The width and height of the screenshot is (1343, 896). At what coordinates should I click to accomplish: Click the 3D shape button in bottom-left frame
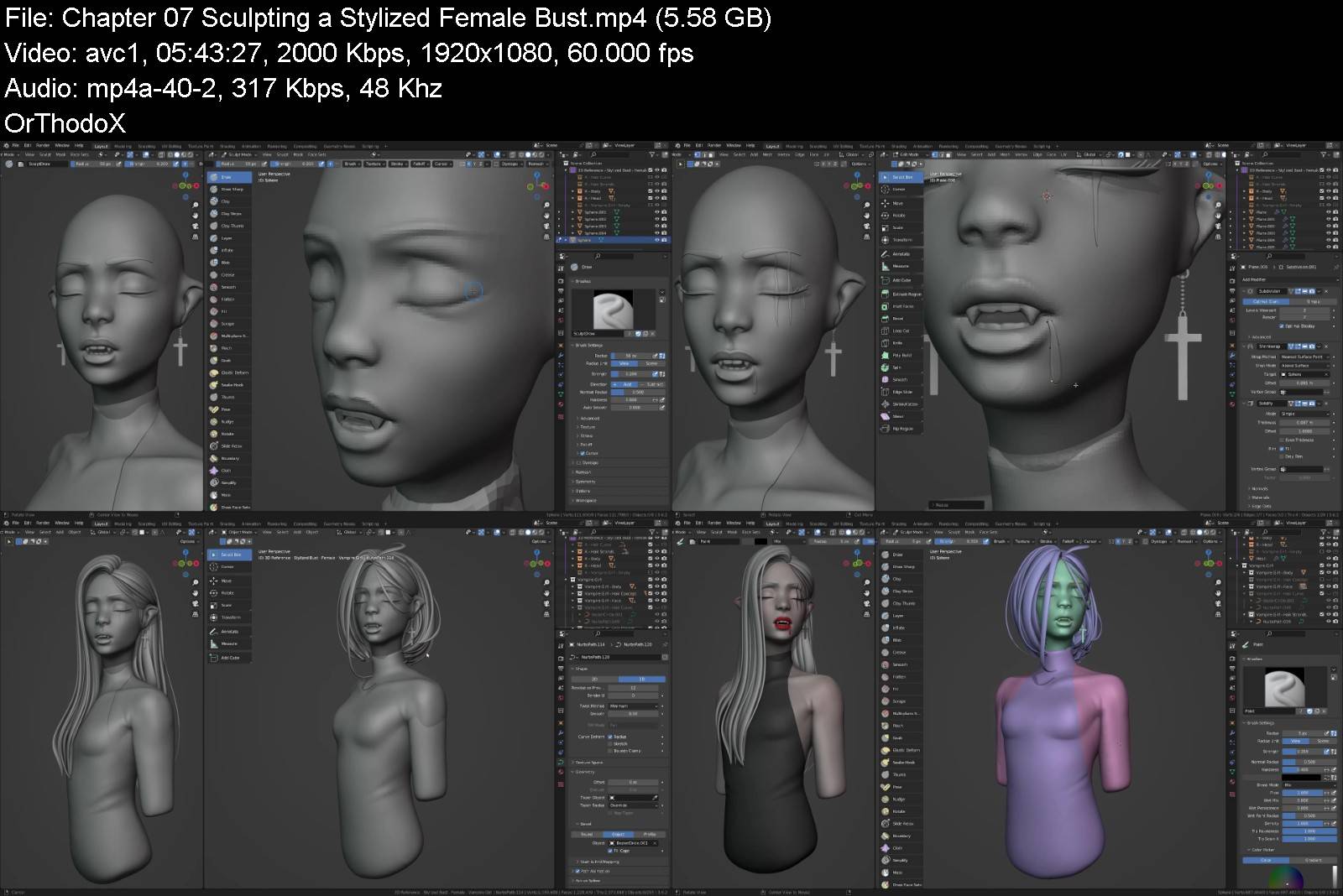(x=642, y=679)
